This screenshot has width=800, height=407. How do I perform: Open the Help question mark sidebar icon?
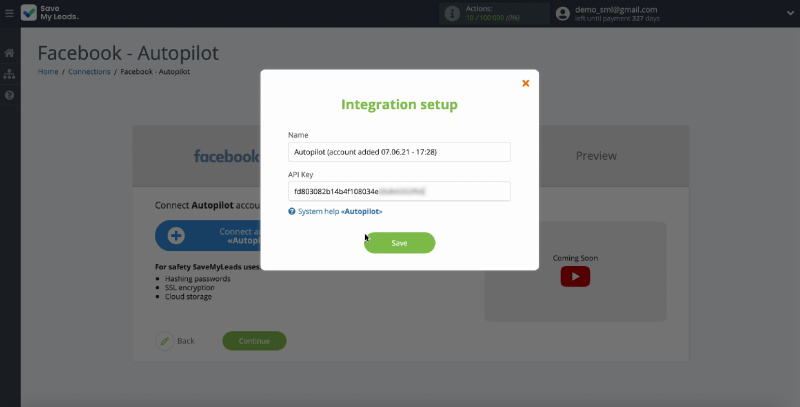pyautogui.click(x=10, y=95)
